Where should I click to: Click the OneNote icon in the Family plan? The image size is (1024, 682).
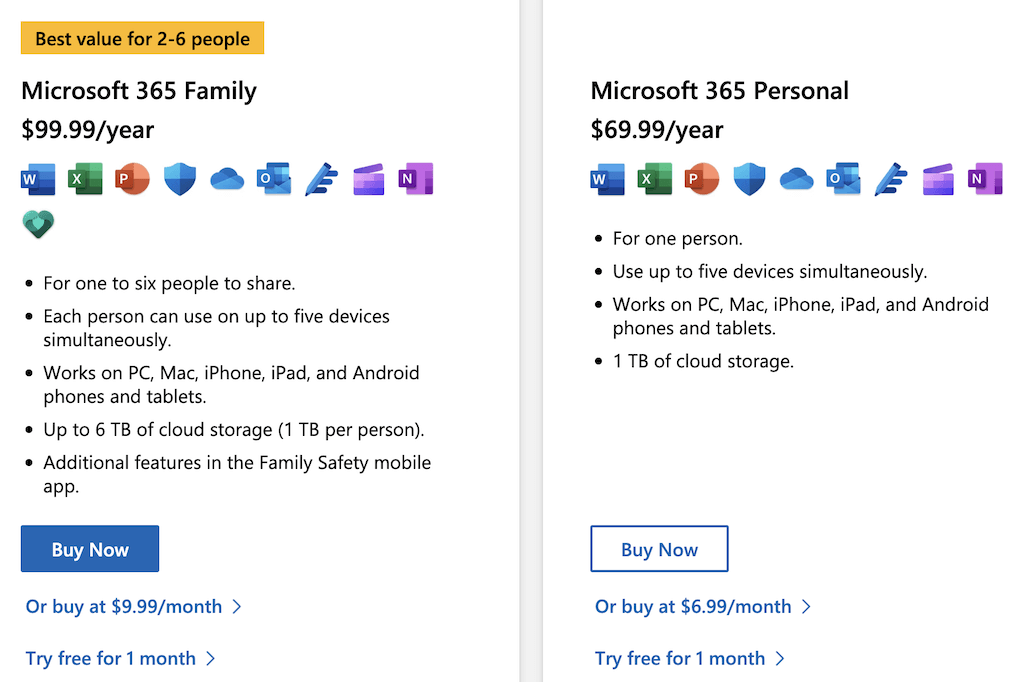point(416,179)
